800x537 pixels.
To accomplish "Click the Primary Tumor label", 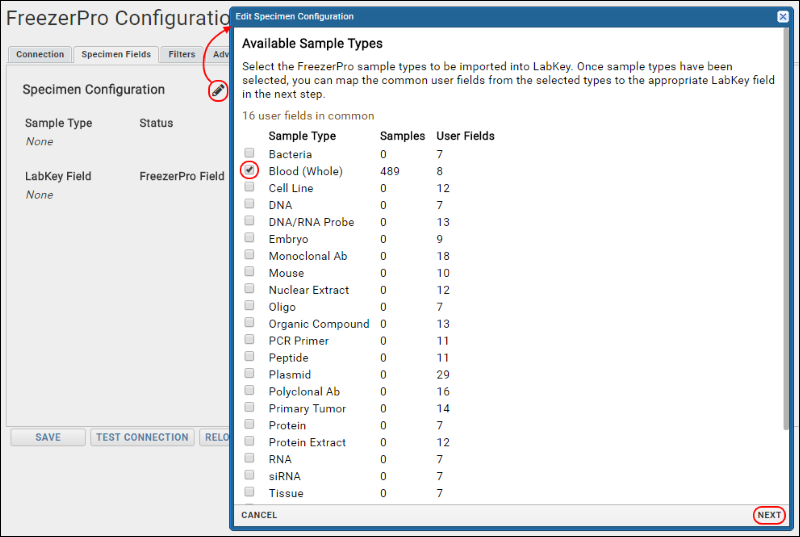I will tap(307, 408).
